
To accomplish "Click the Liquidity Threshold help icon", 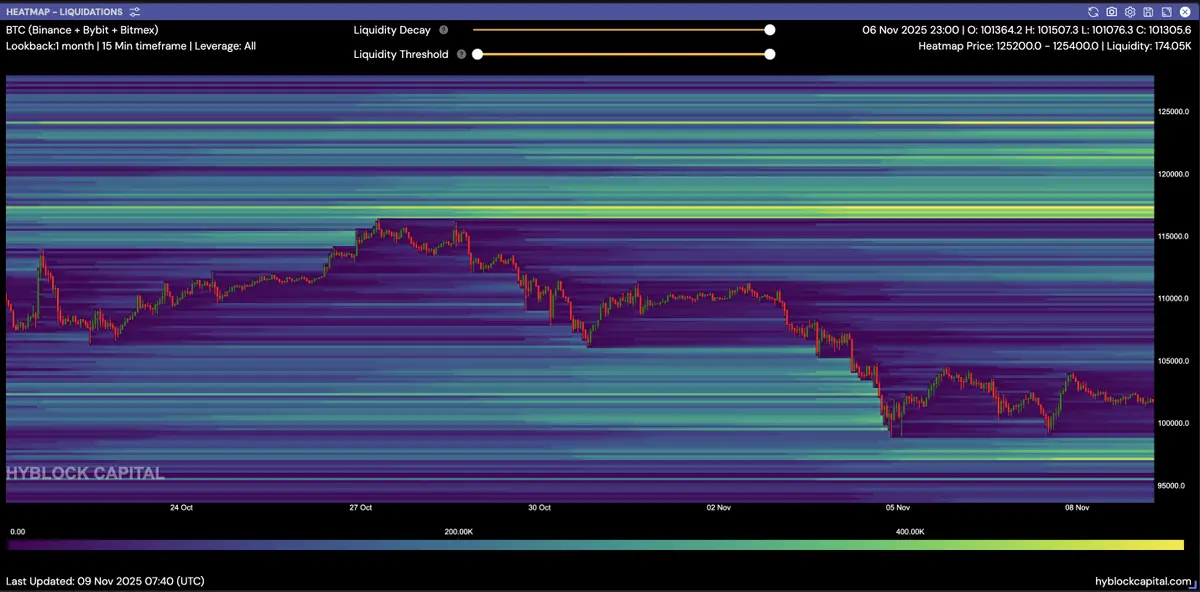I will tap(461, 55).
